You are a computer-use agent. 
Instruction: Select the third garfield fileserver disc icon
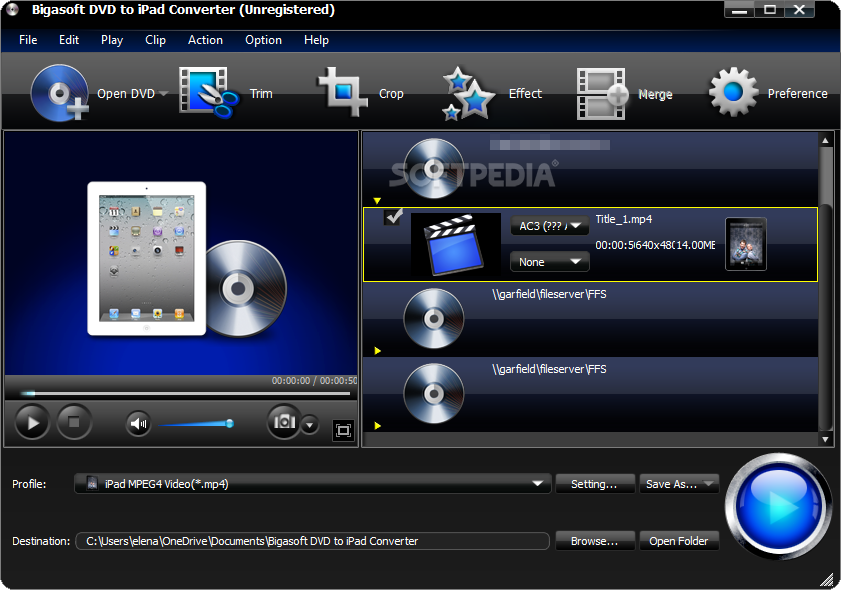coord(433,394)
